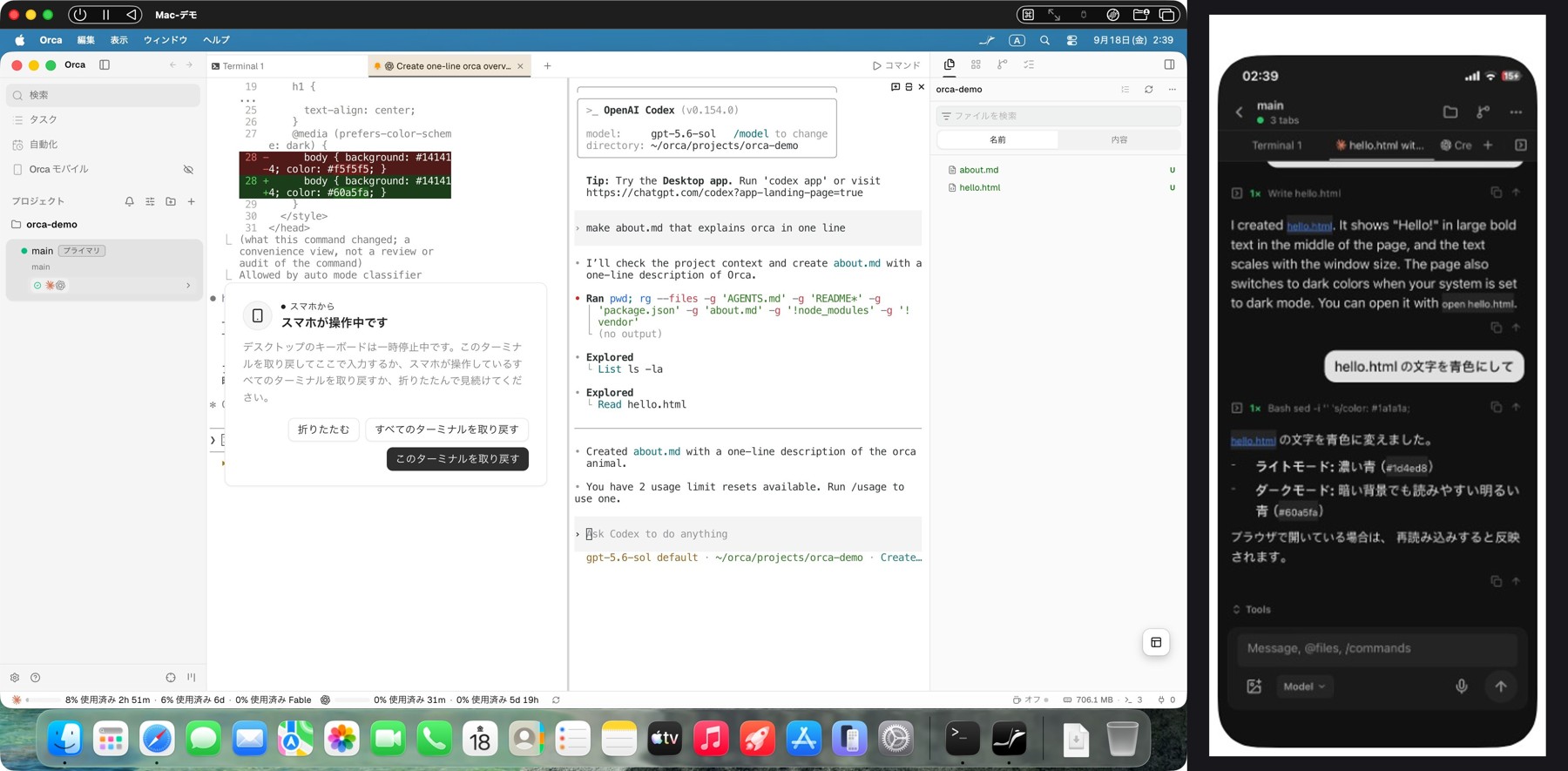
Task: Toggle the Orca left sidebar panel icon
Action: tap(105, 64)
